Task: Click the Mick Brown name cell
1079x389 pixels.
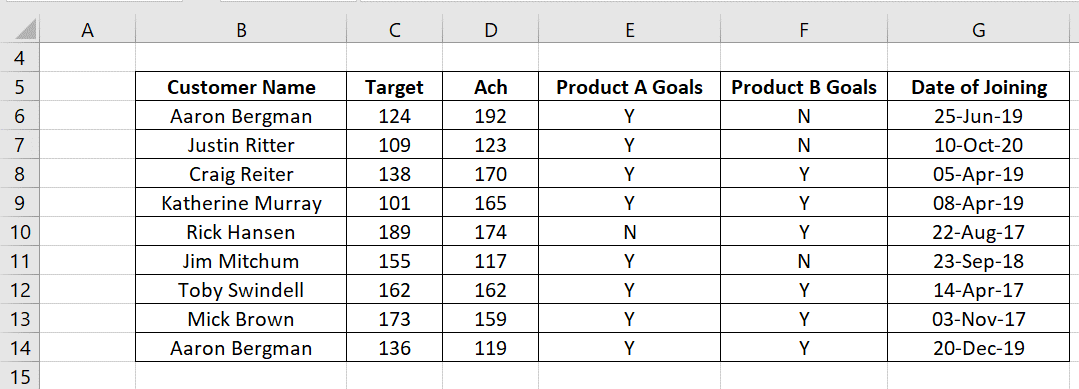Action: [x=241, y=319]
